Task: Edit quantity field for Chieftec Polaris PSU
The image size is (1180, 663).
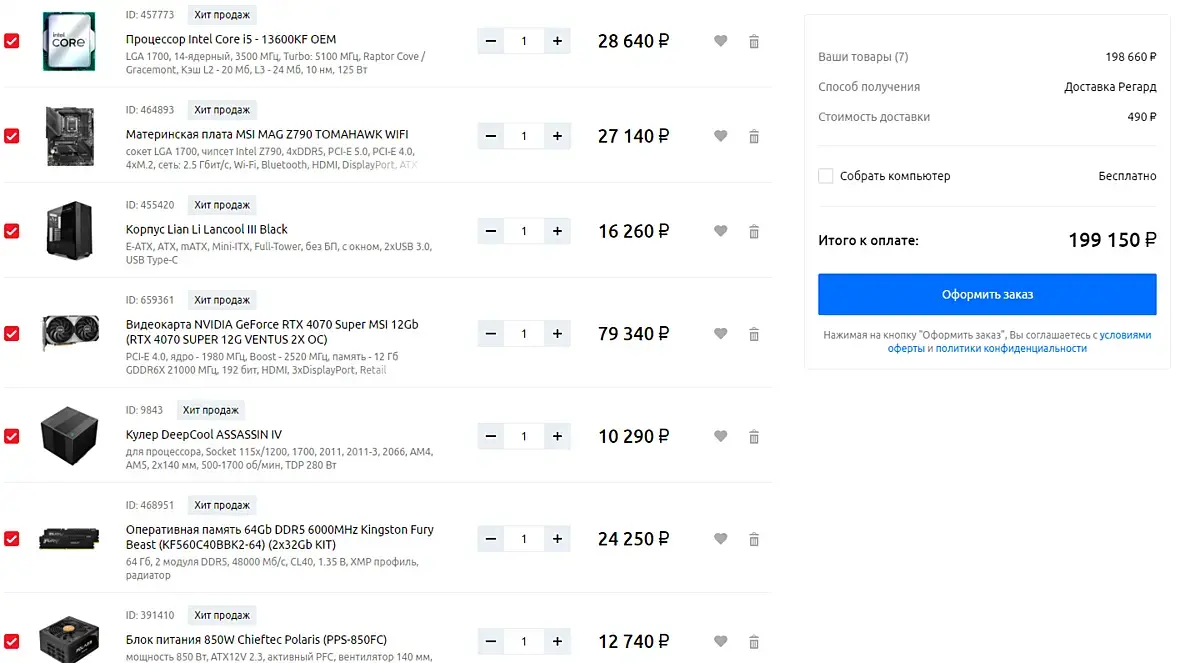Action: [524, 641]
